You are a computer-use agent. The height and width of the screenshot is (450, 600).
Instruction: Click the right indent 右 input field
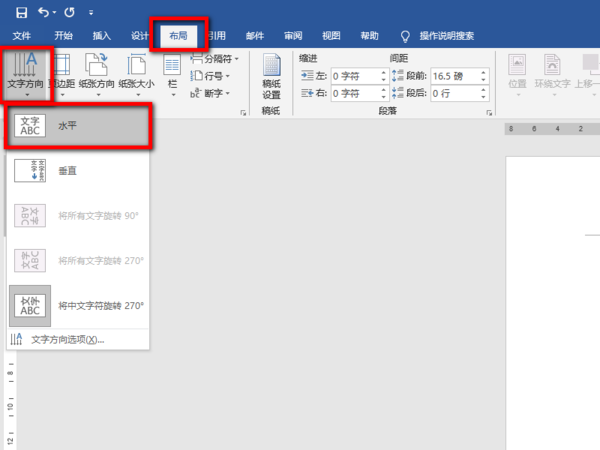point(356,93)
